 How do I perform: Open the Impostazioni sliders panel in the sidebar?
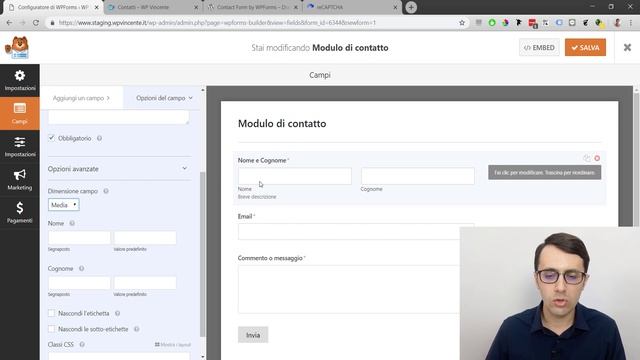click(20, 147)
